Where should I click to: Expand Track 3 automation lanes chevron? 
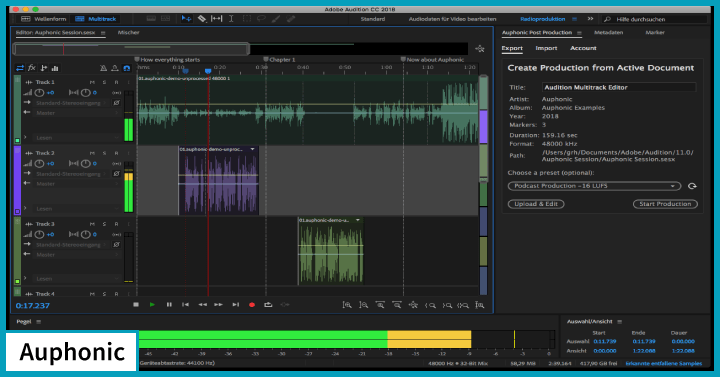click(25, 278)
